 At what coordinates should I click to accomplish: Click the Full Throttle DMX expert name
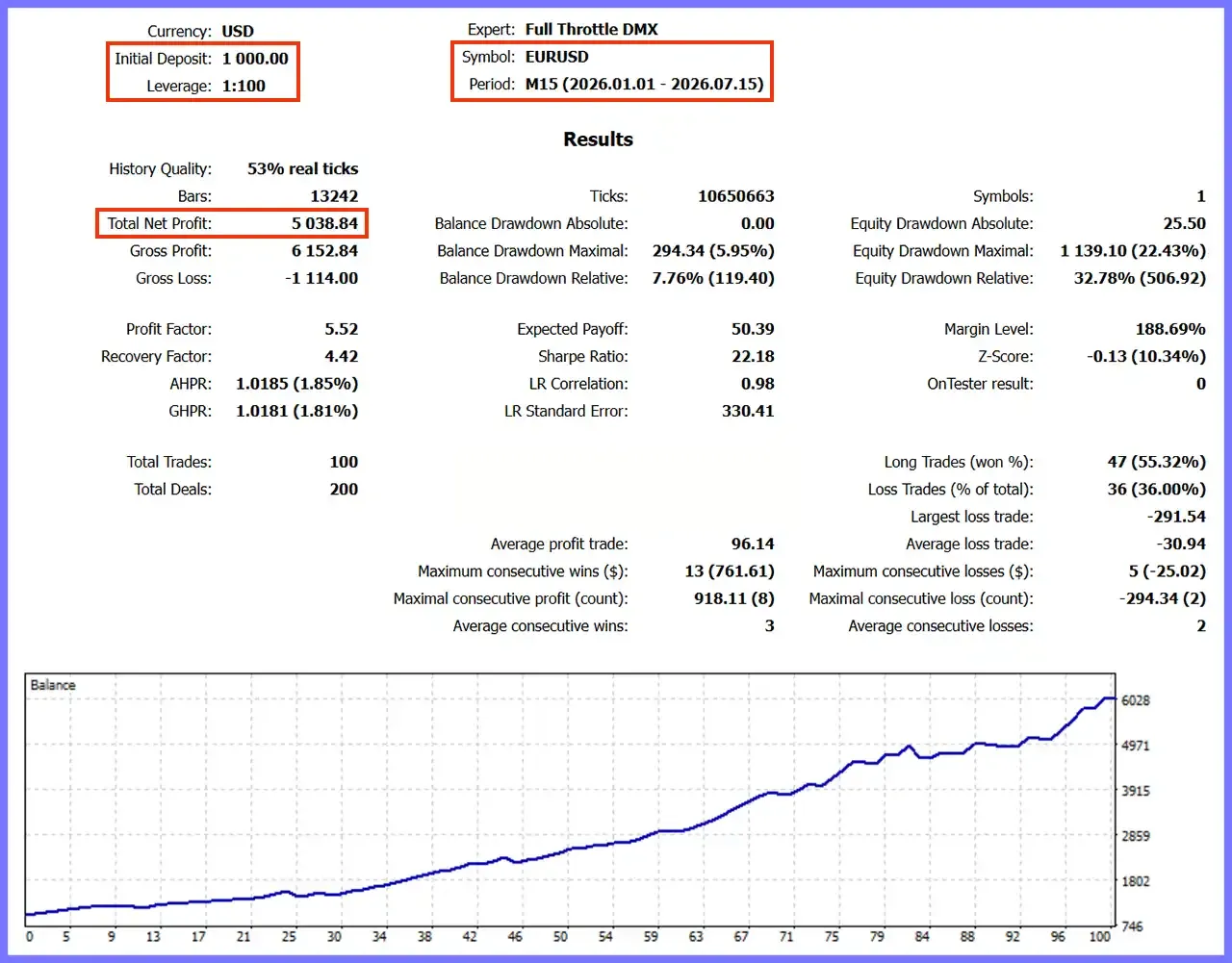591,30
